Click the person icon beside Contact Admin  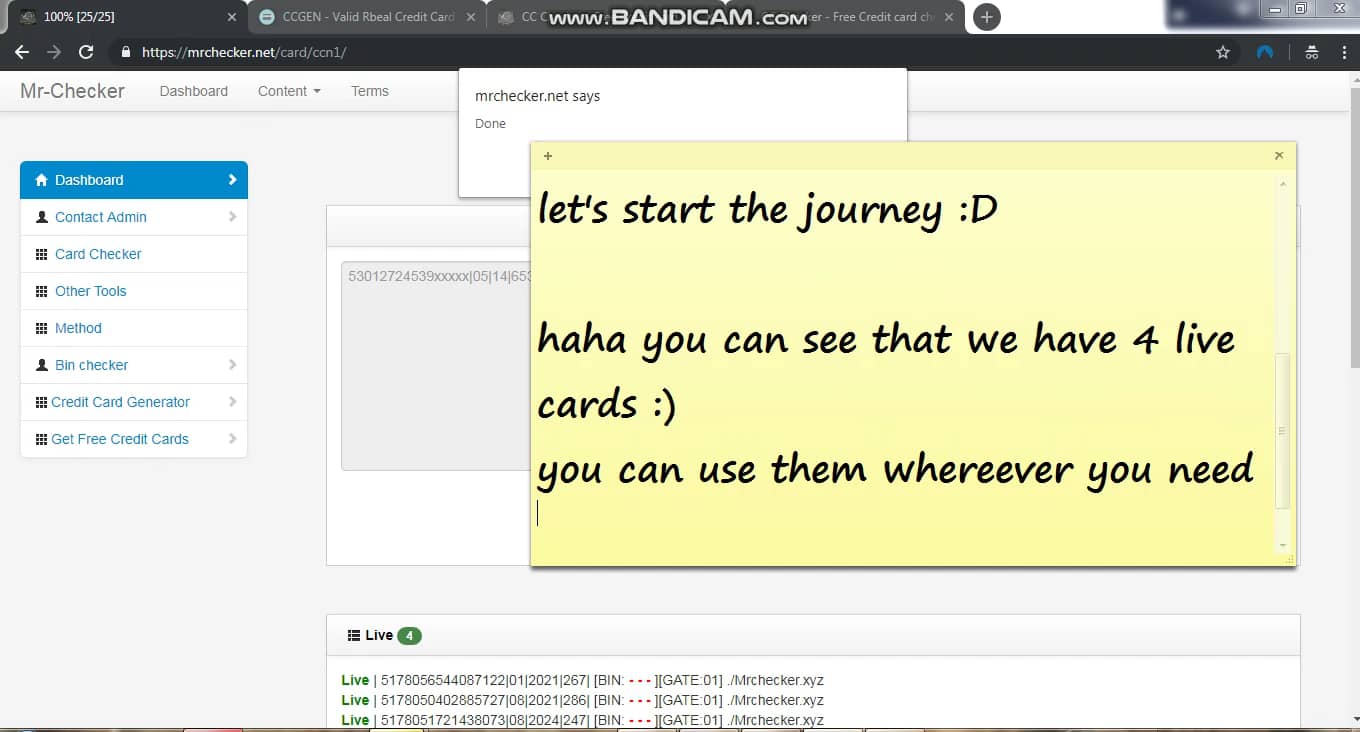(42, 217)
